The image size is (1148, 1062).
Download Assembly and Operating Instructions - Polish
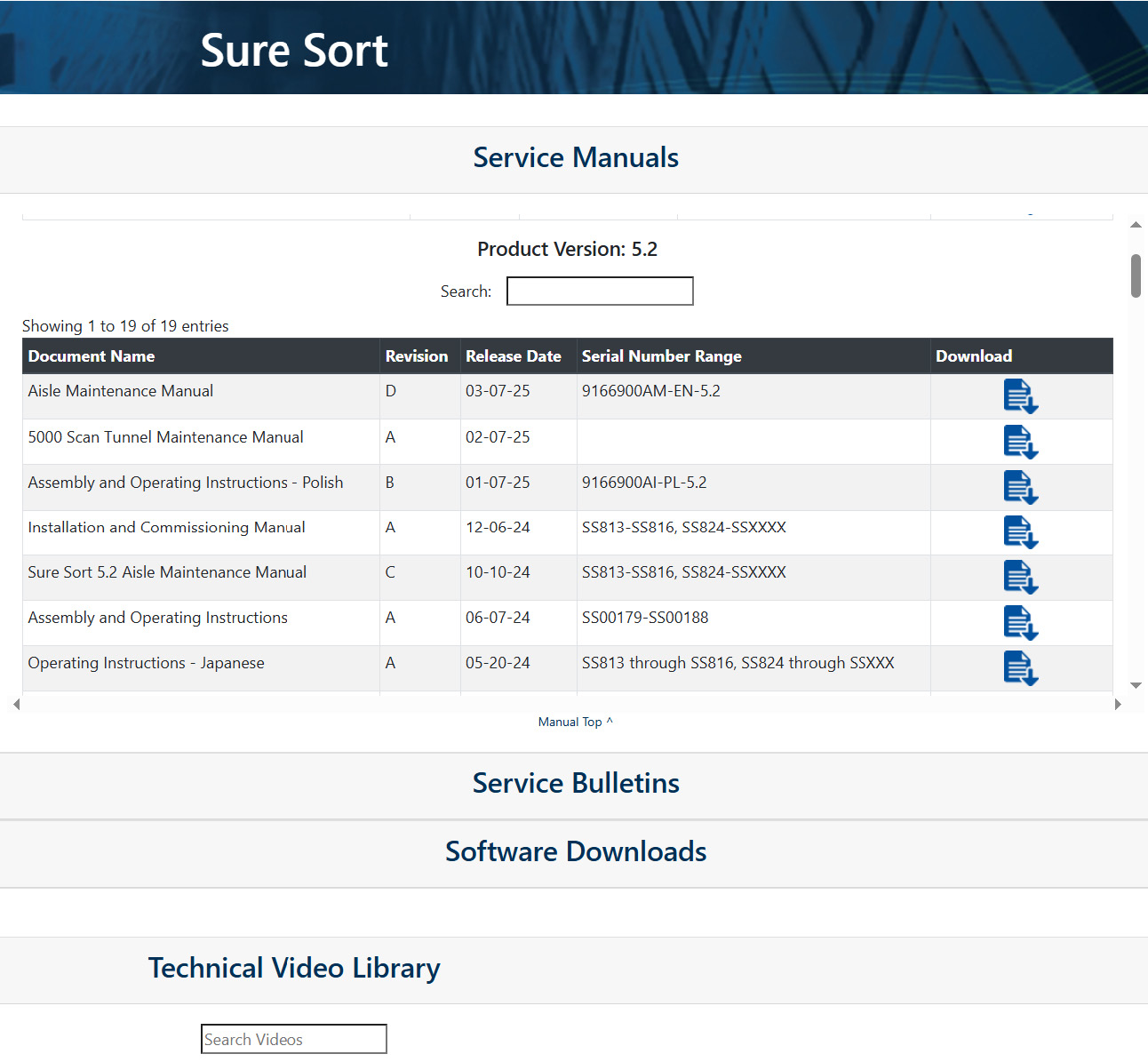(x=1021, y=487)
